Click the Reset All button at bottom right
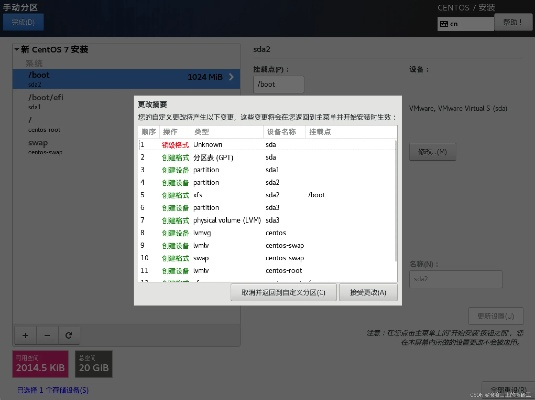Viewport: 535px width, 400px height. (507, 390)
